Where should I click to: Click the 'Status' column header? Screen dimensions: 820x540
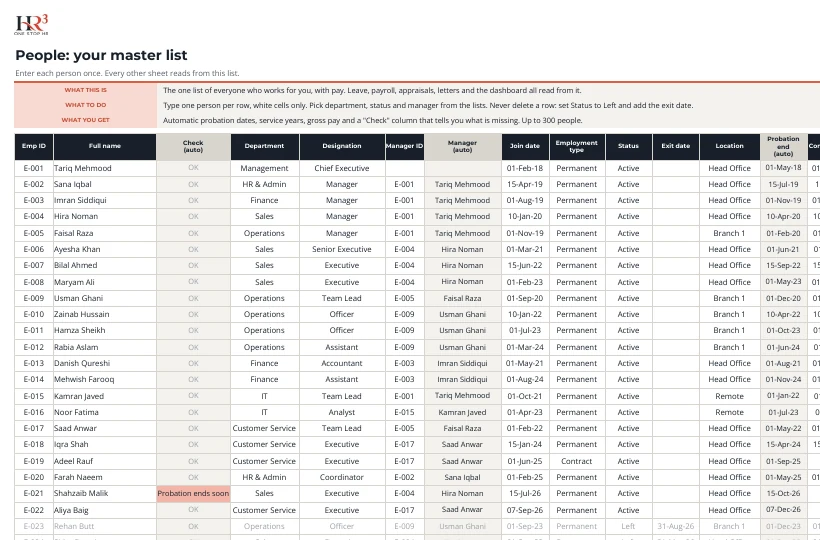[629, 146]
